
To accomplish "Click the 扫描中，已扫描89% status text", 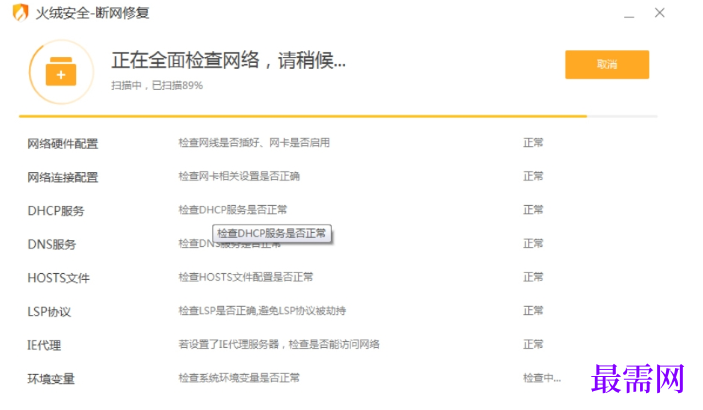I will (x=157, y=85).
